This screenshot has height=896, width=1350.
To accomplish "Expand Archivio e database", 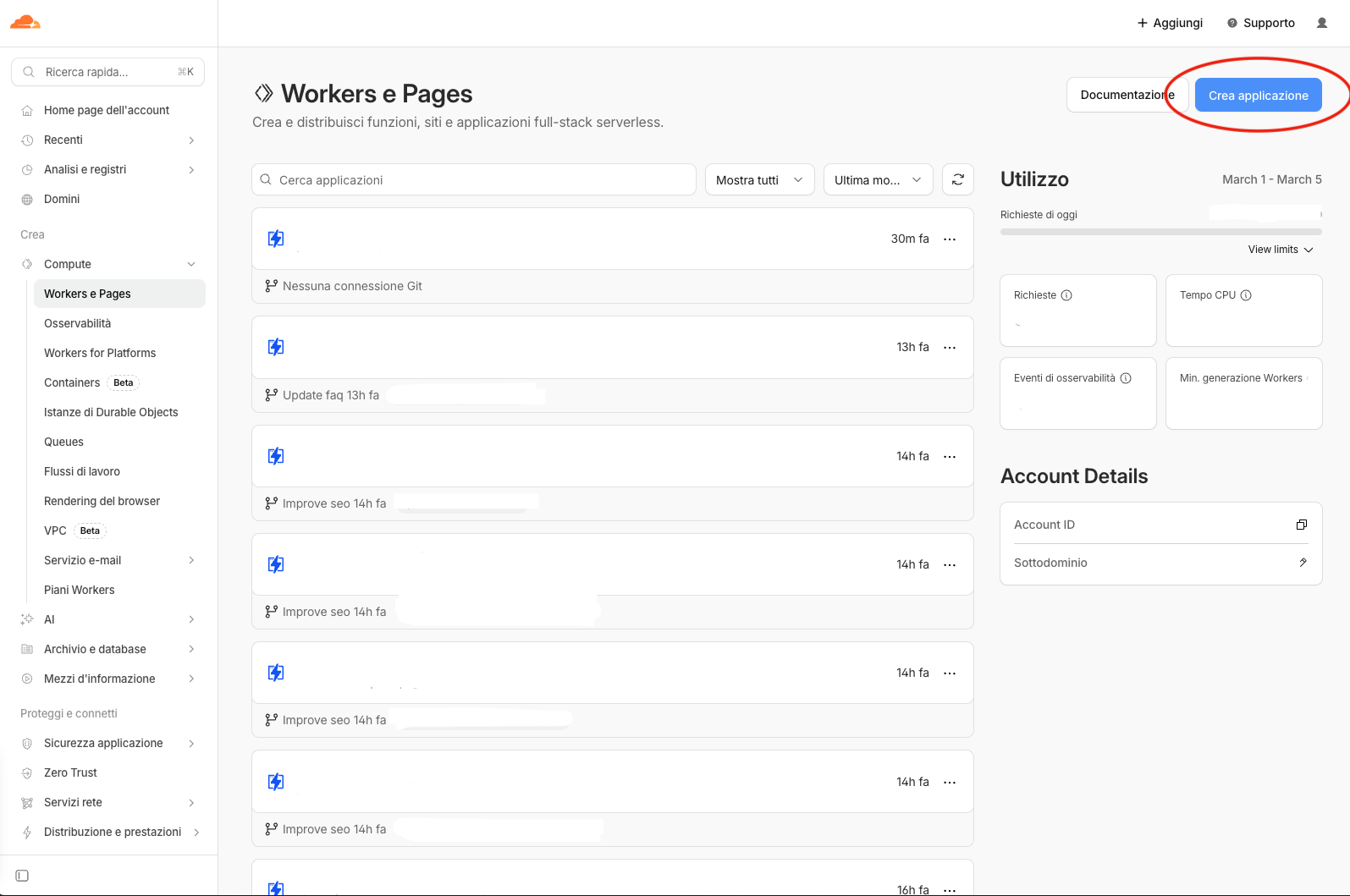I will tap(191, 649).
